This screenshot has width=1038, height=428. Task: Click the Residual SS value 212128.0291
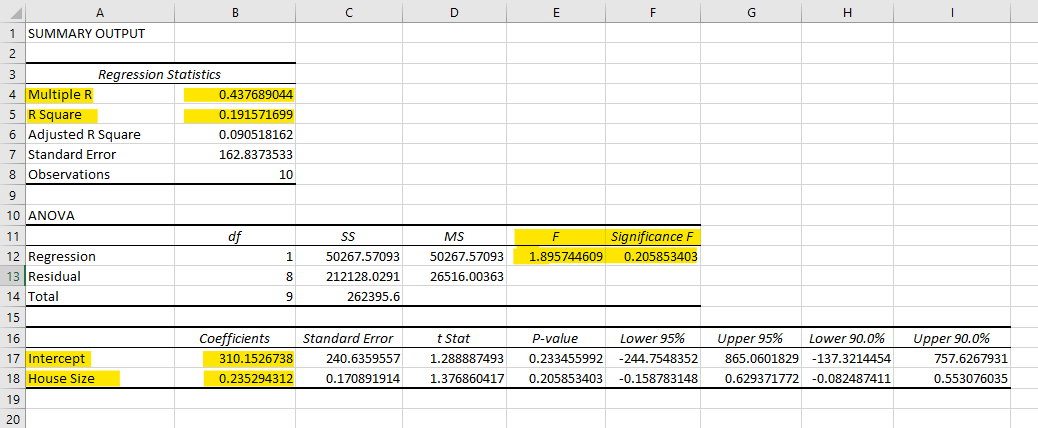click(x=349, y=277)
